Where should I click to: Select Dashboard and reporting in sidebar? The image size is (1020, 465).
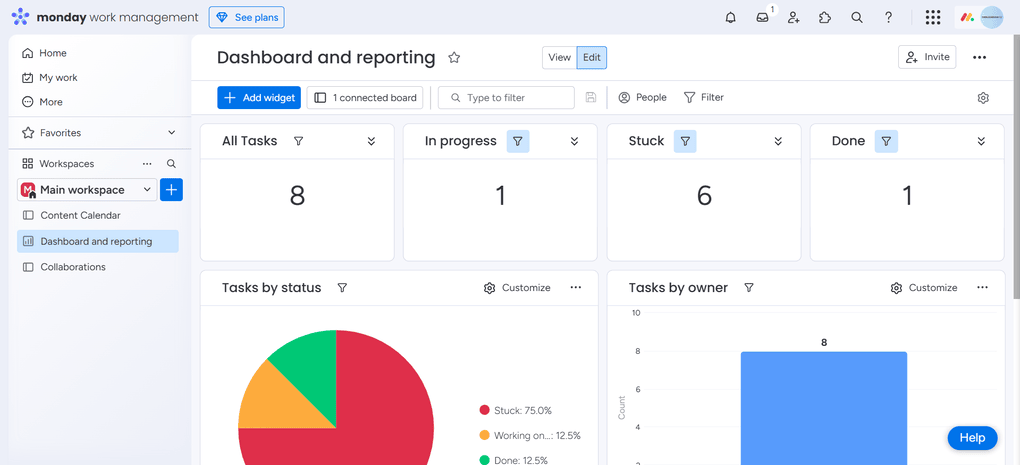98,241
